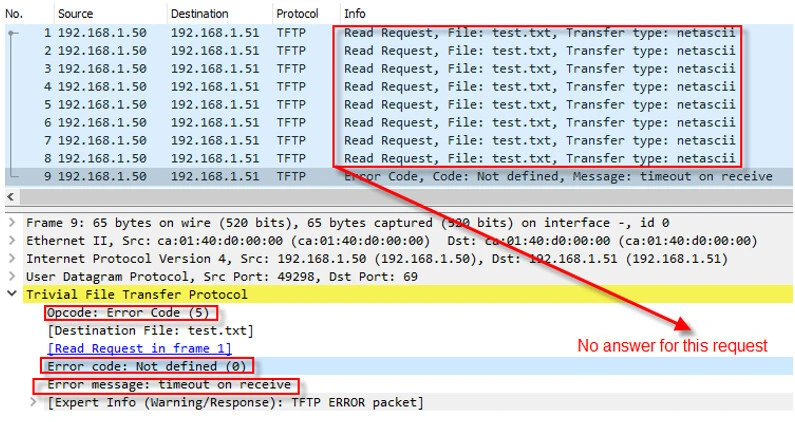Sort by the Protocol column header
Screen dimensions: 795x422
297,14
